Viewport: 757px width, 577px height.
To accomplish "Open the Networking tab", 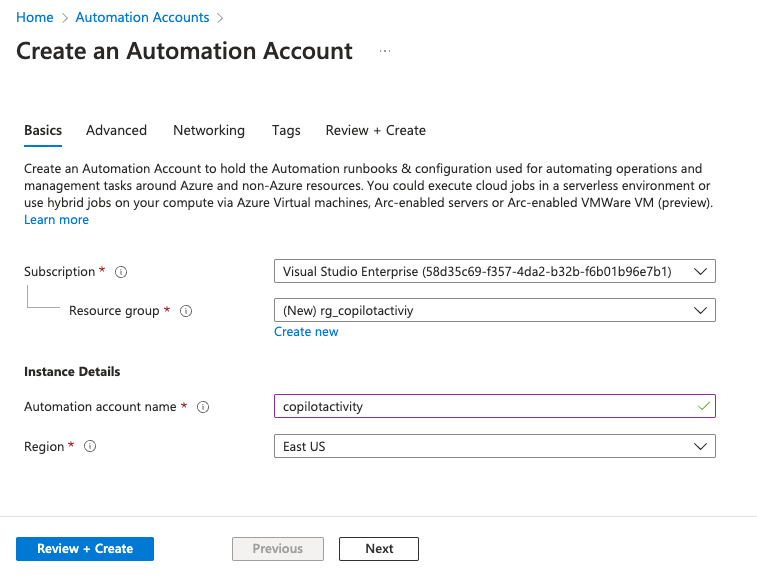I will pos(208,130).
